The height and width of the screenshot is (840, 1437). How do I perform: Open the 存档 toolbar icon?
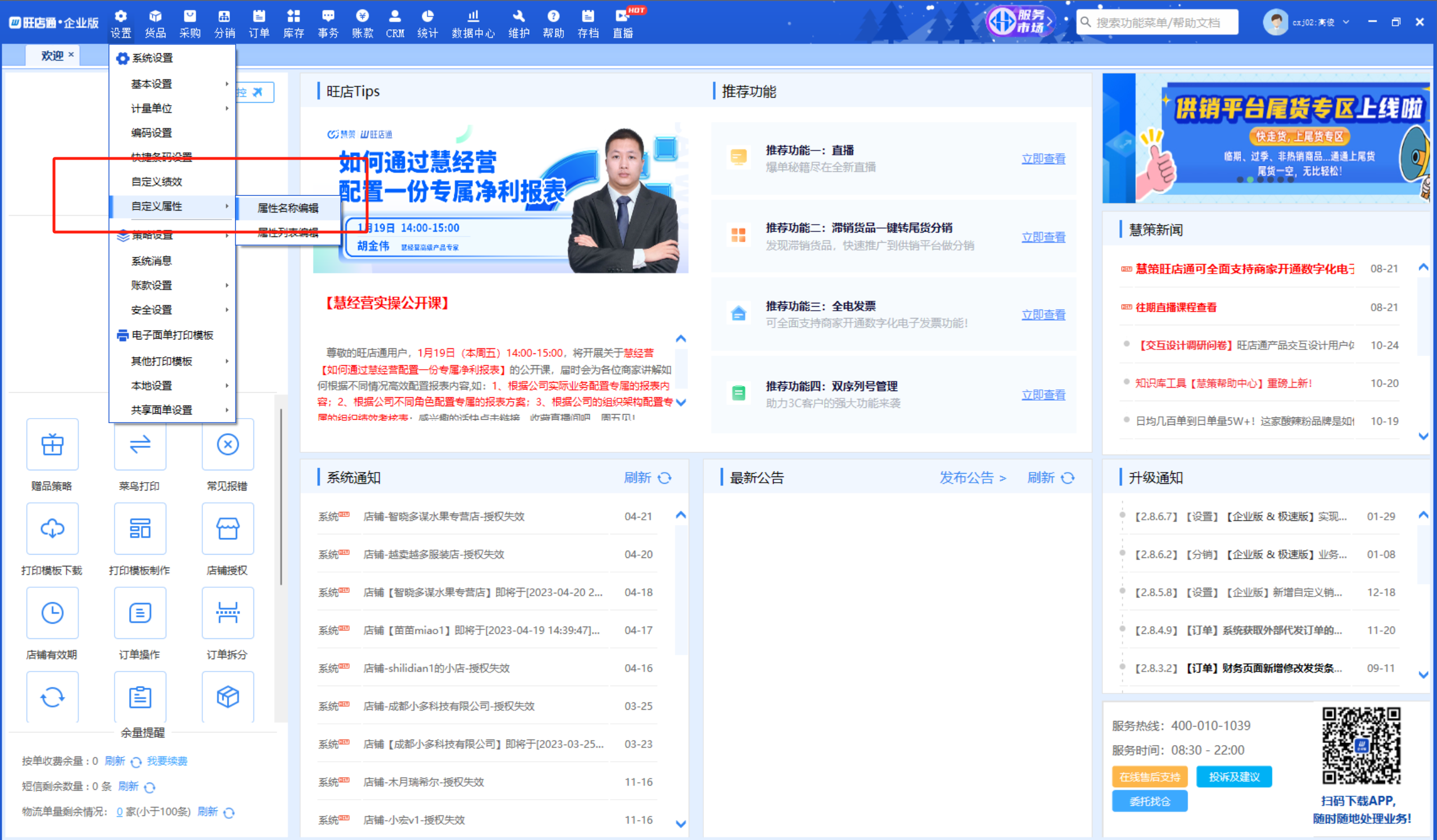(x=588, y=24)
